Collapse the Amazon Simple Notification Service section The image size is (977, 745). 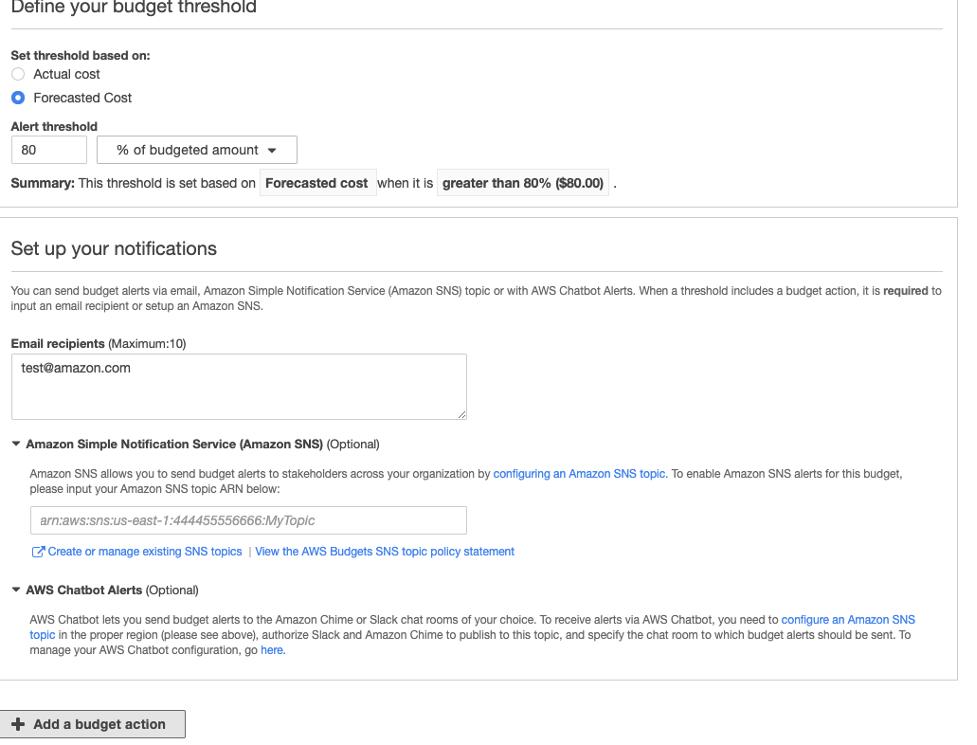click(15, 443)
